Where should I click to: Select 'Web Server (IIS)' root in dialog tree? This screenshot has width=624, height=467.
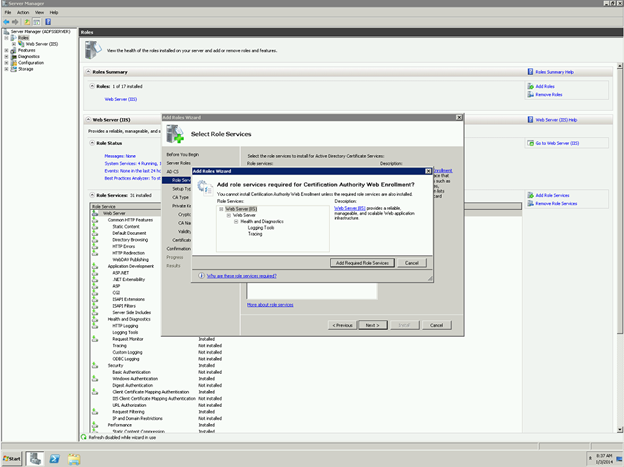point(241,209)
